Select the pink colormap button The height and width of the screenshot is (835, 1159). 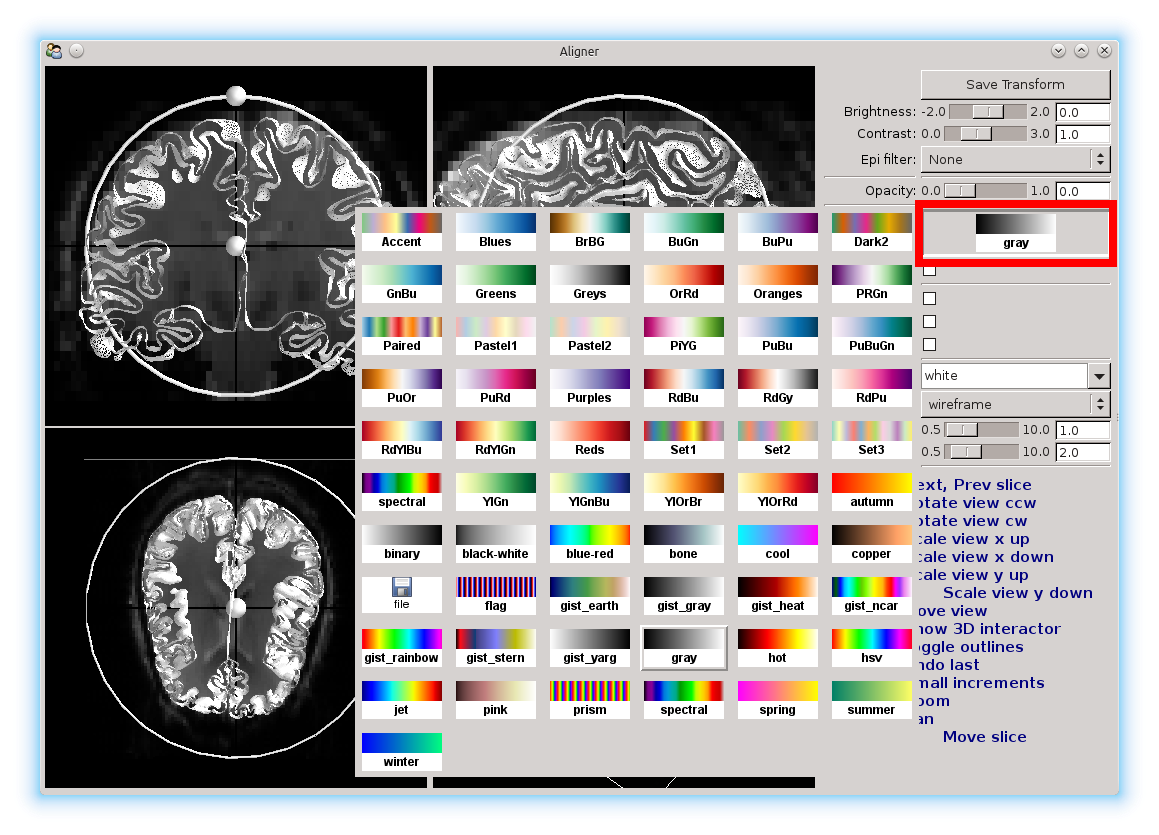tap(495, 699)
